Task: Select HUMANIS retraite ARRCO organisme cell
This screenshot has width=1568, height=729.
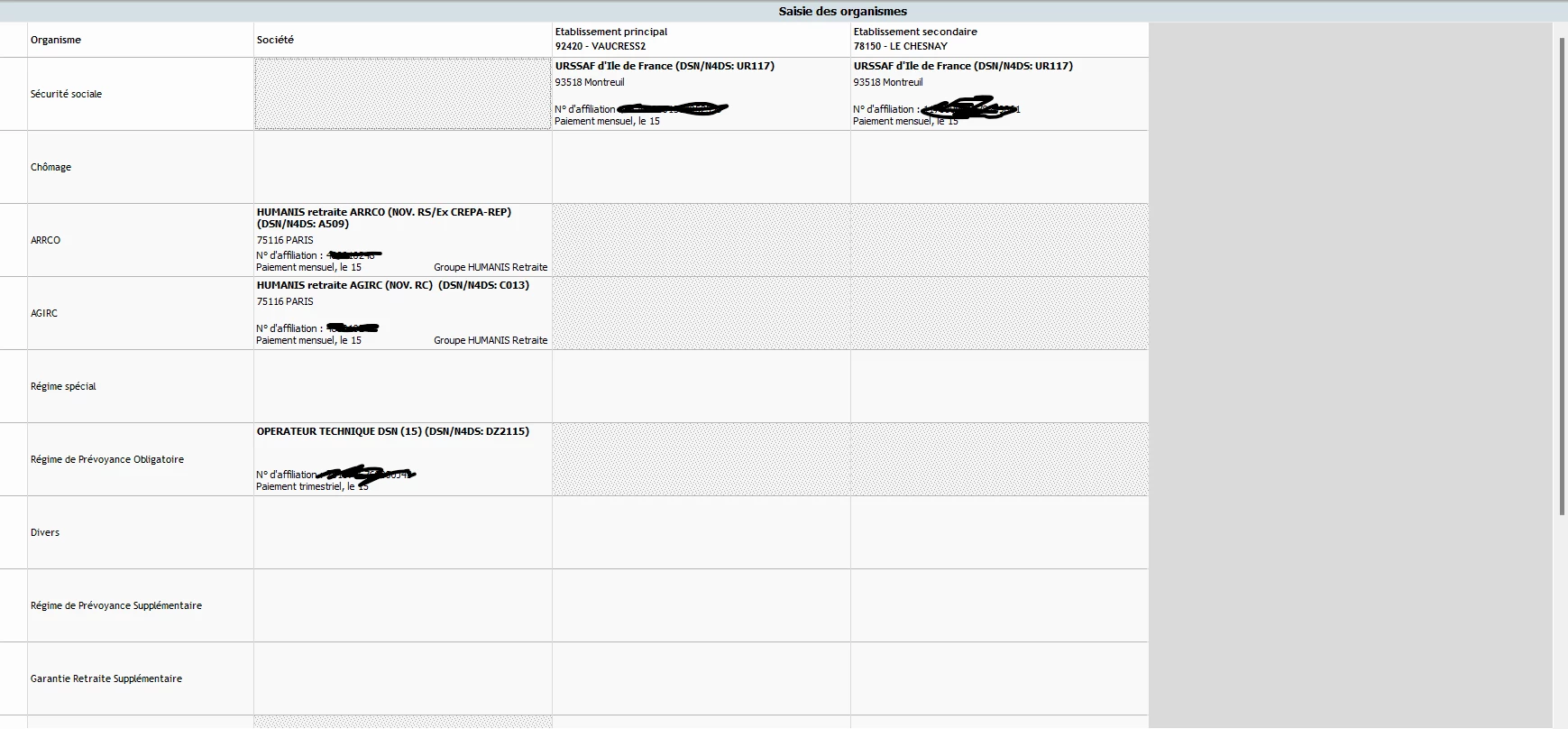Action: pyautogui.click(x=403, y=240)
